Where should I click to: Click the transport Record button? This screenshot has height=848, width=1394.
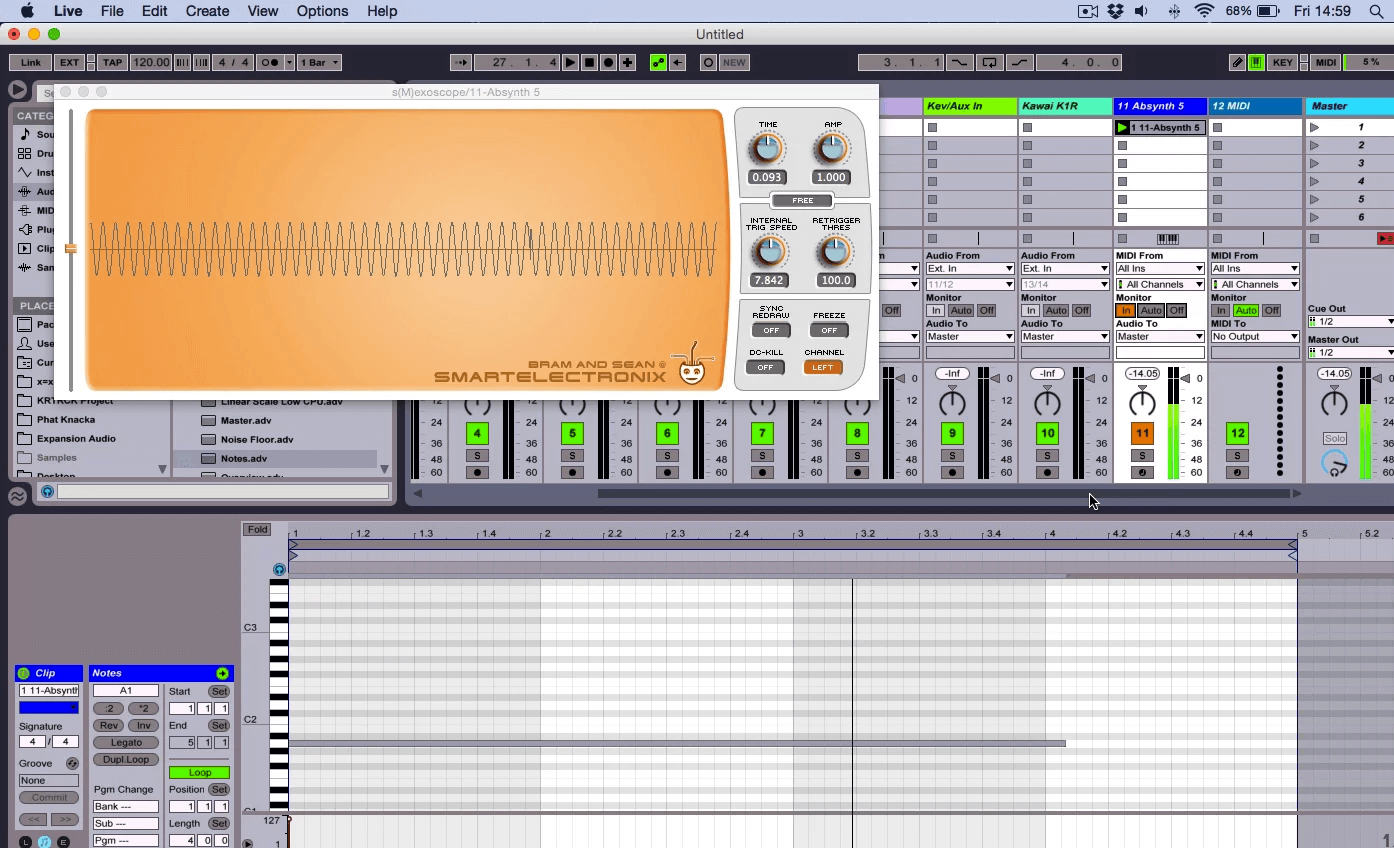pyautogui.click(x=608, y=62)
